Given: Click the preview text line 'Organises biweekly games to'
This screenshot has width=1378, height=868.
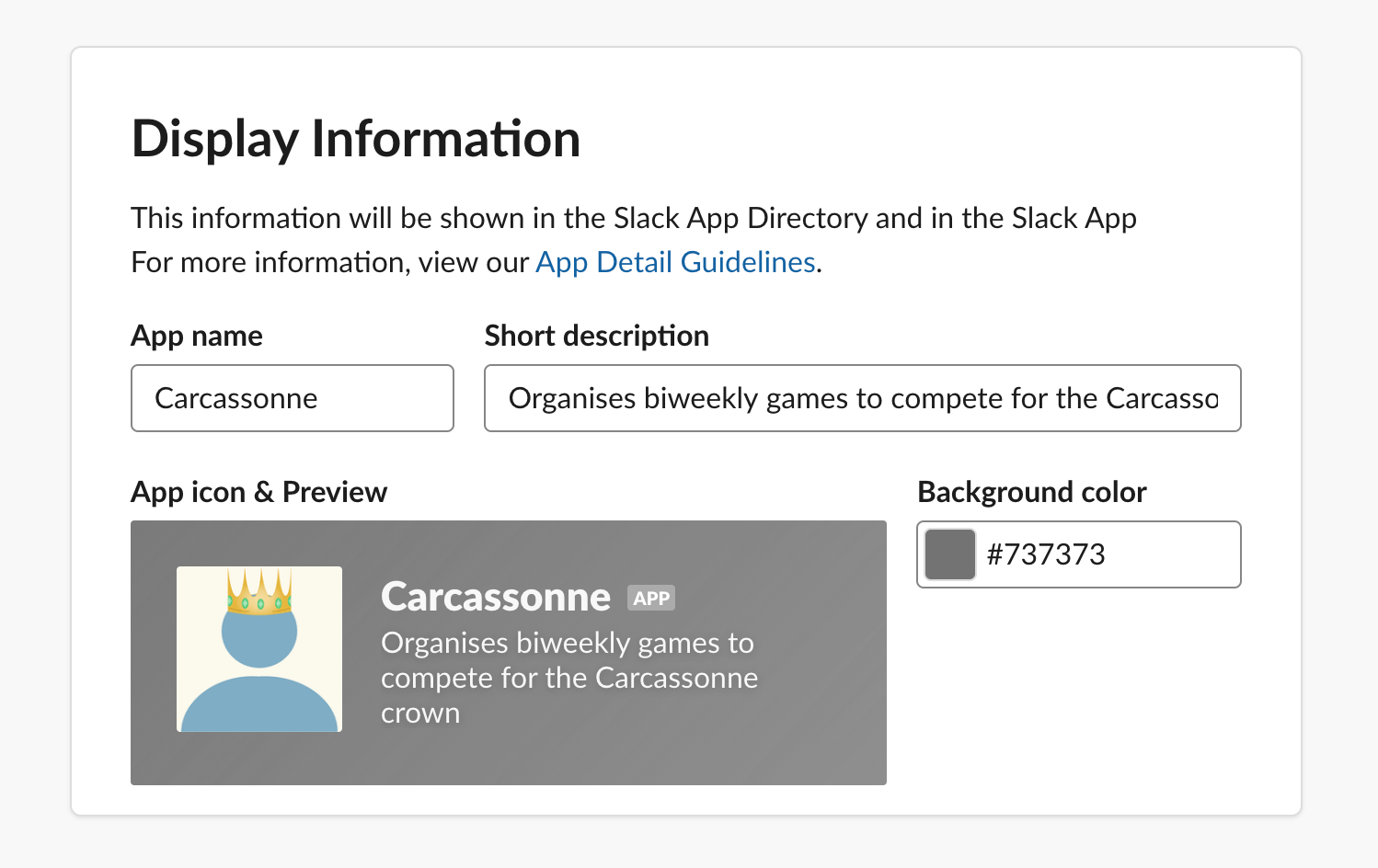Looking at the screenshot, I should [567, 643].
